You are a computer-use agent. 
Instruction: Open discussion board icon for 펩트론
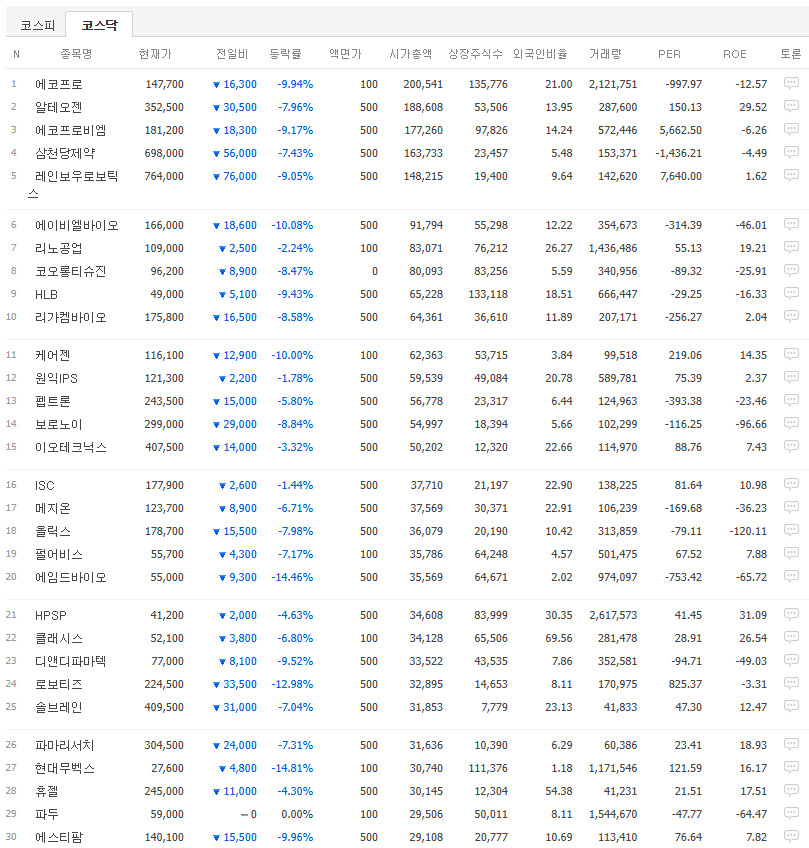(791, 400)
